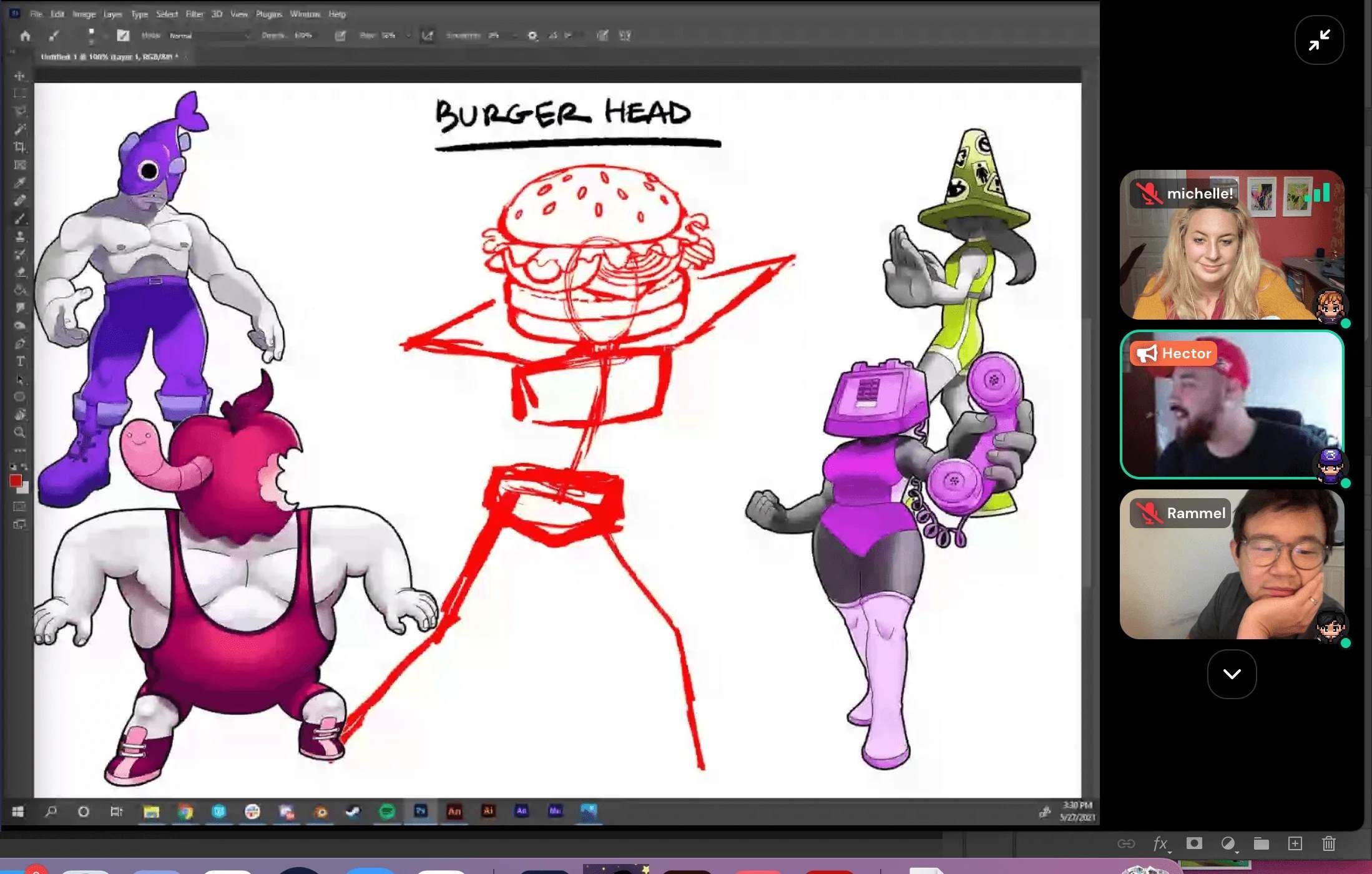Open the Smoothing value dropdown arrow
This screenshot has height=874, width=1372.
pos(514,36)
